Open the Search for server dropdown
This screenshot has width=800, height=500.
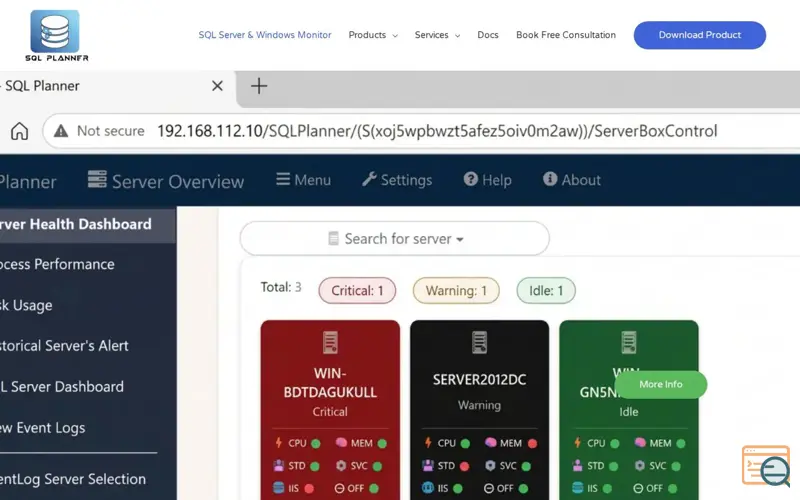(394, 238)
